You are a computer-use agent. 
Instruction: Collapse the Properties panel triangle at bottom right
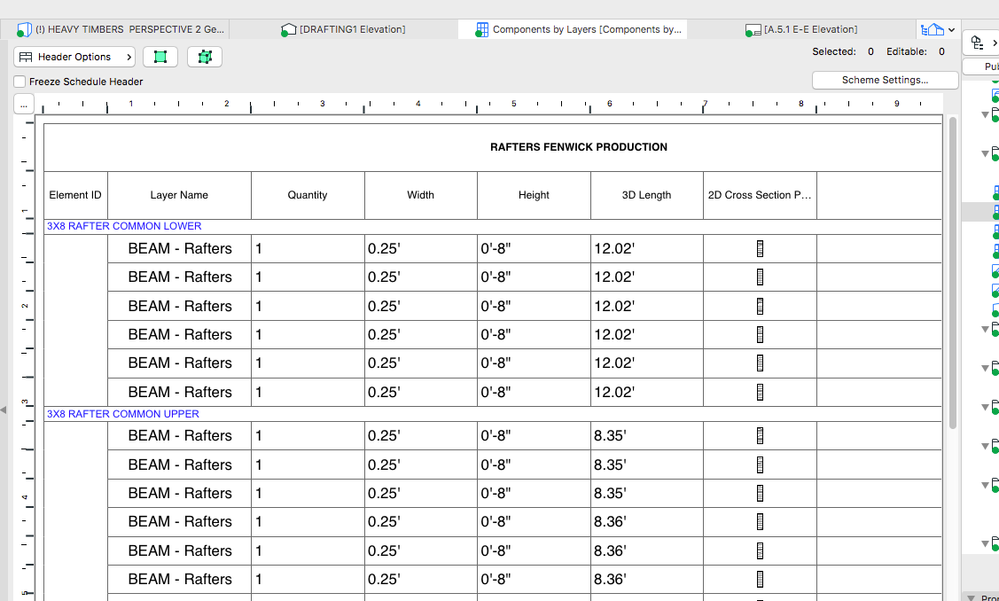970,597
